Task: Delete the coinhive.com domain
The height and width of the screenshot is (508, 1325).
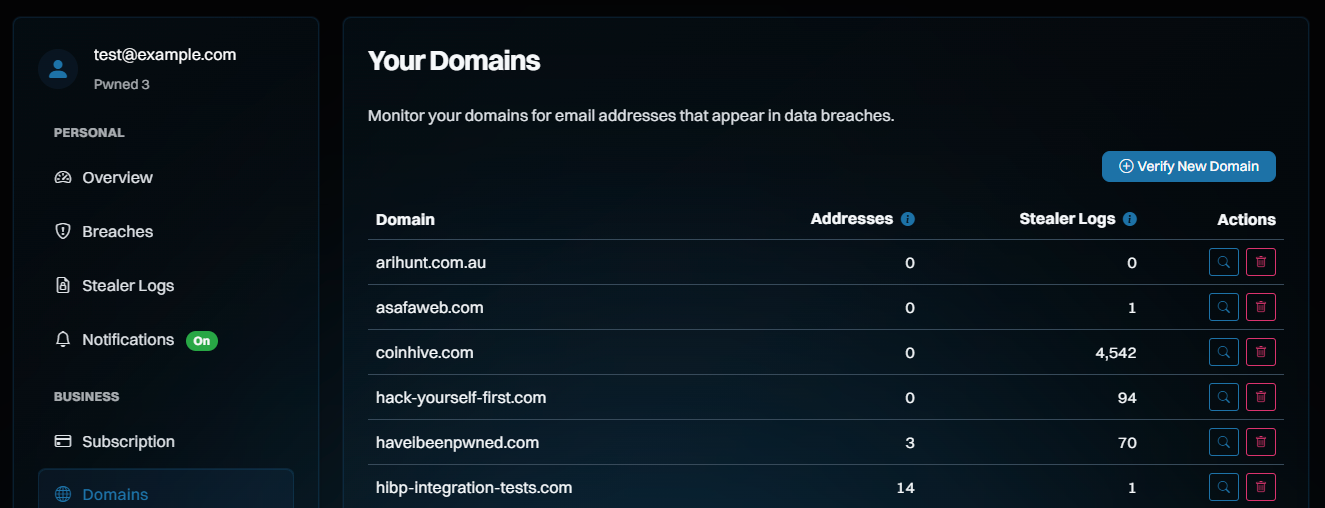Action: [x=1261, y=352]
